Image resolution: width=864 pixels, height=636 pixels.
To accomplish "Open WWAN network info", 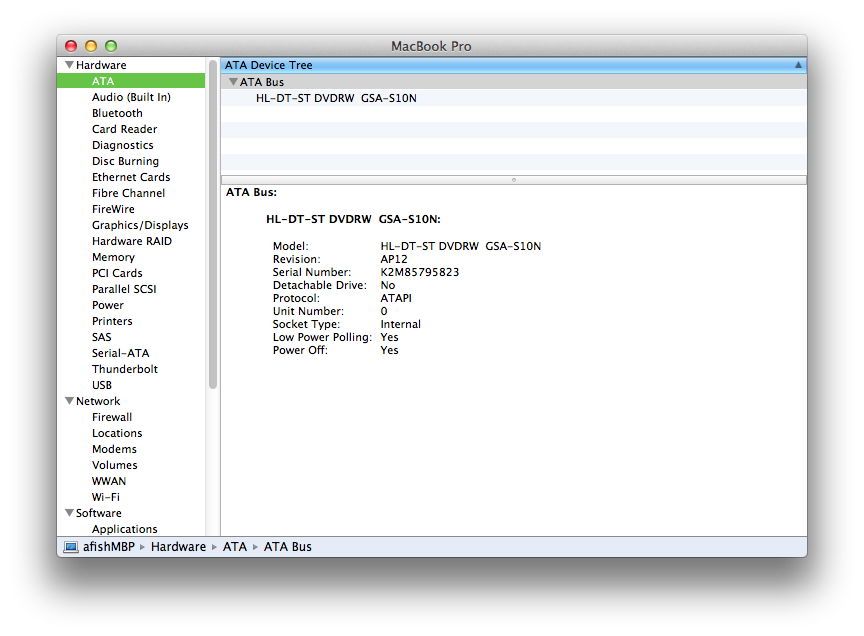I will (109, 481).
